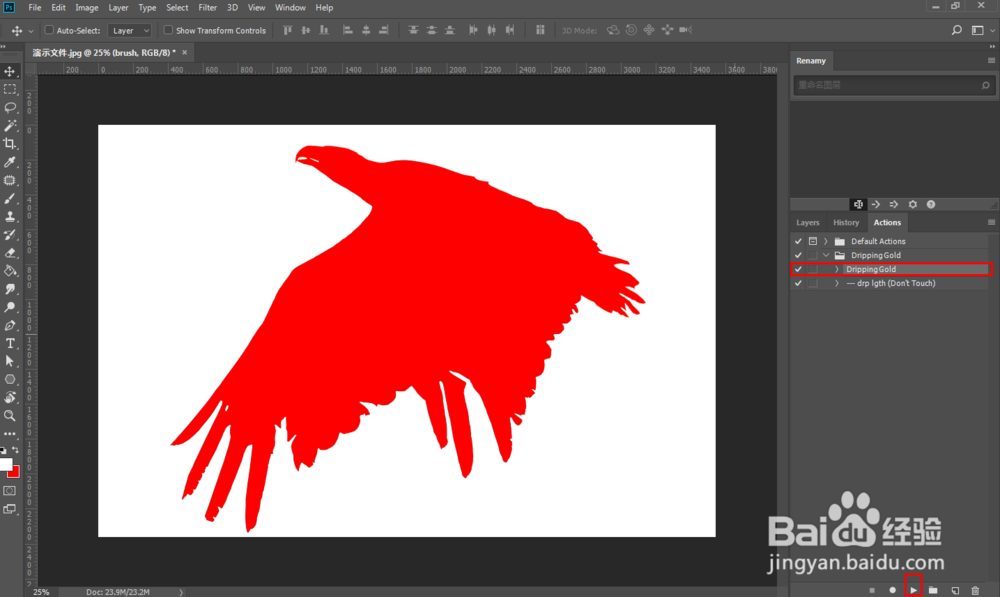Screen dimensions: 1000x597
Task: Select the Eraser tool
Action: [10, 253]
